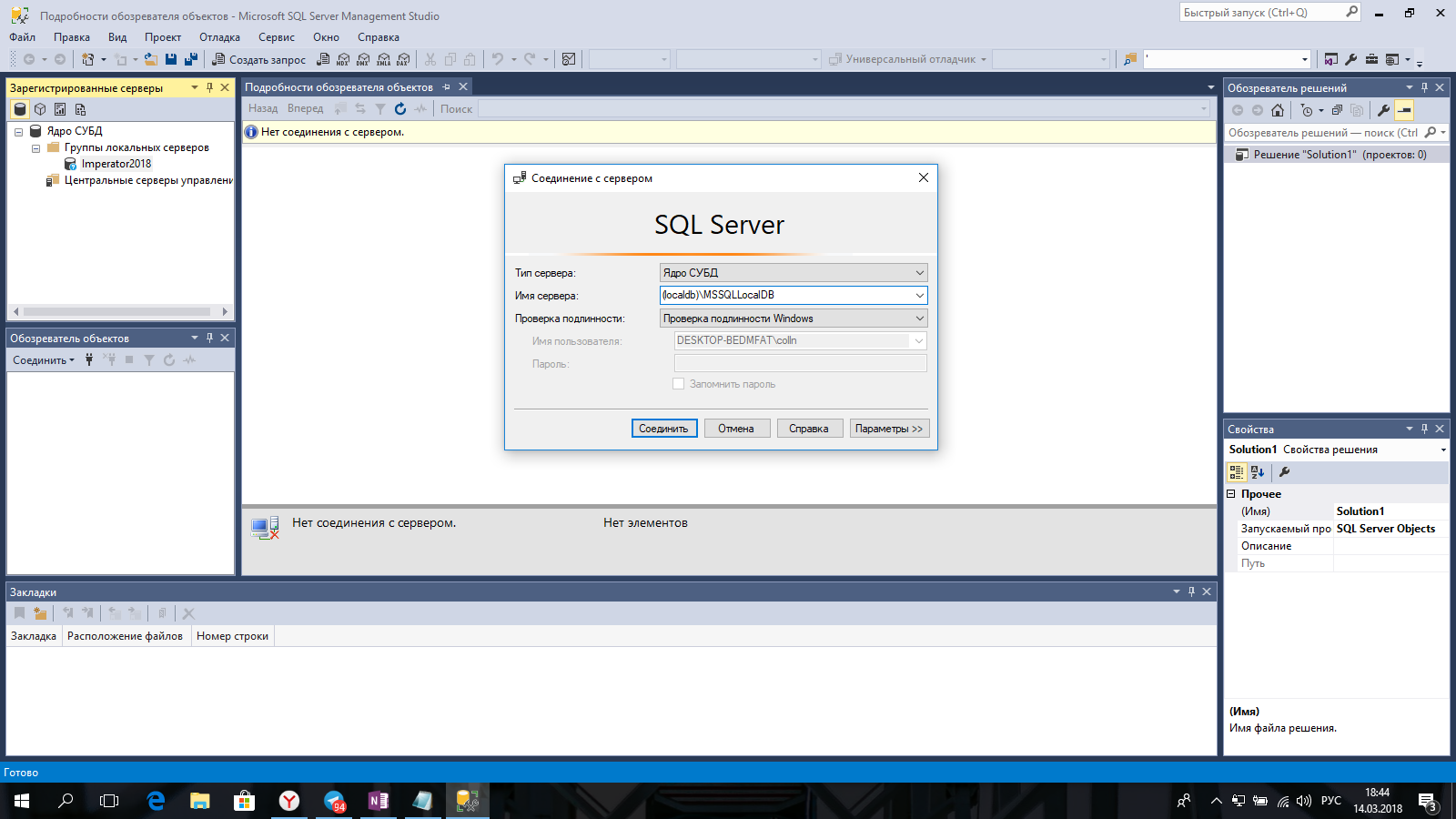1456x819 pixels.
Task: Click the Home icon in Solution Explorer
Action: click(x=1278, y=110)
